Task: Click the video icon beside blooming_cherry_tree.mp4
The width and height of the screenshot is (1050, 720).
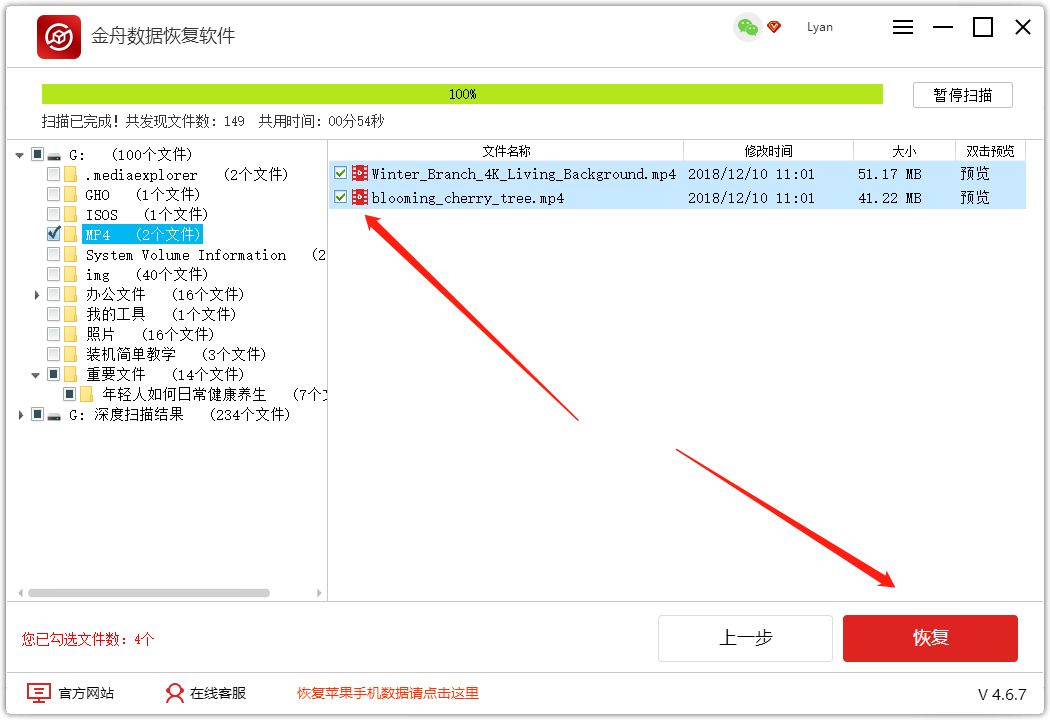Action: coord(358,197)
